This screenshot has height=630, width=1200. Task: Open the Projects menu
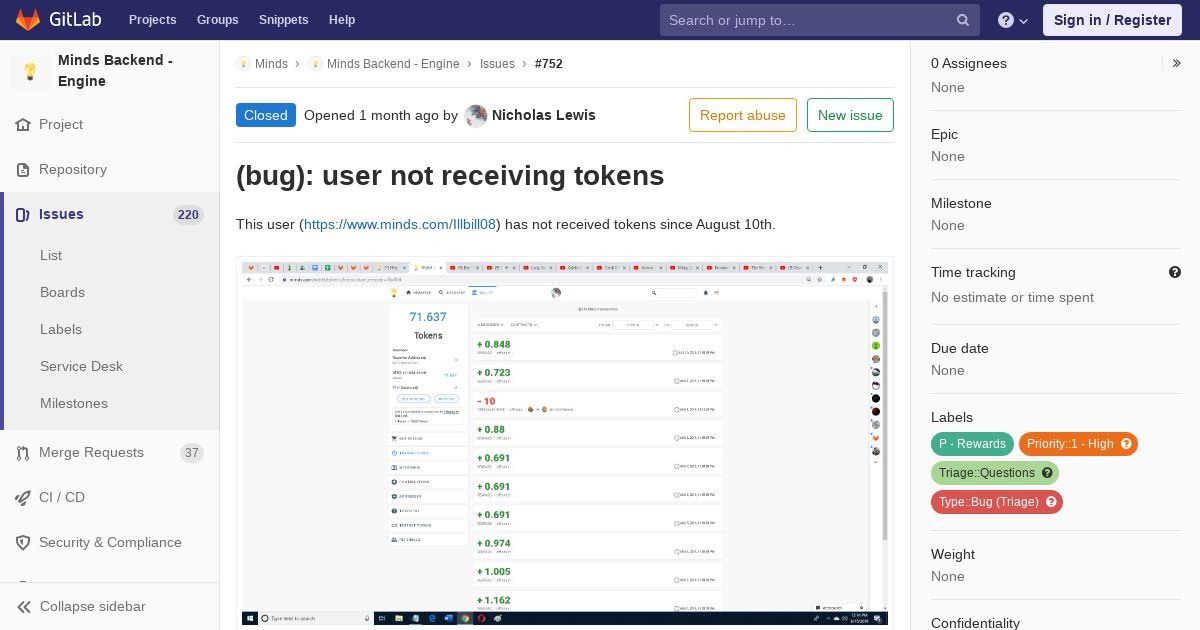tap(152, 20)
